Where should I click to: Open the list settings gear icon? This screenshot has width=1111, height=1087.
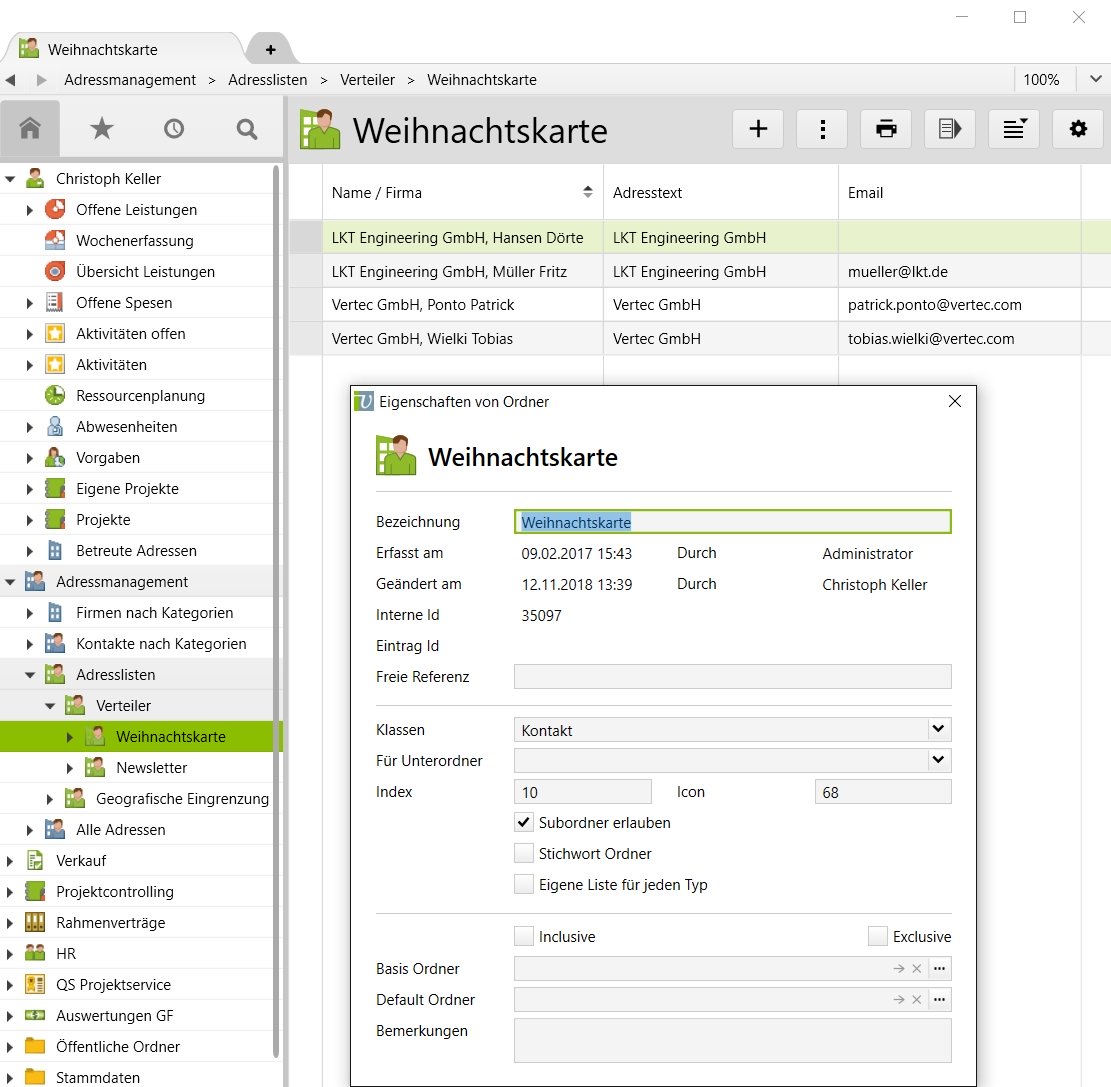tap(1077, 129)
